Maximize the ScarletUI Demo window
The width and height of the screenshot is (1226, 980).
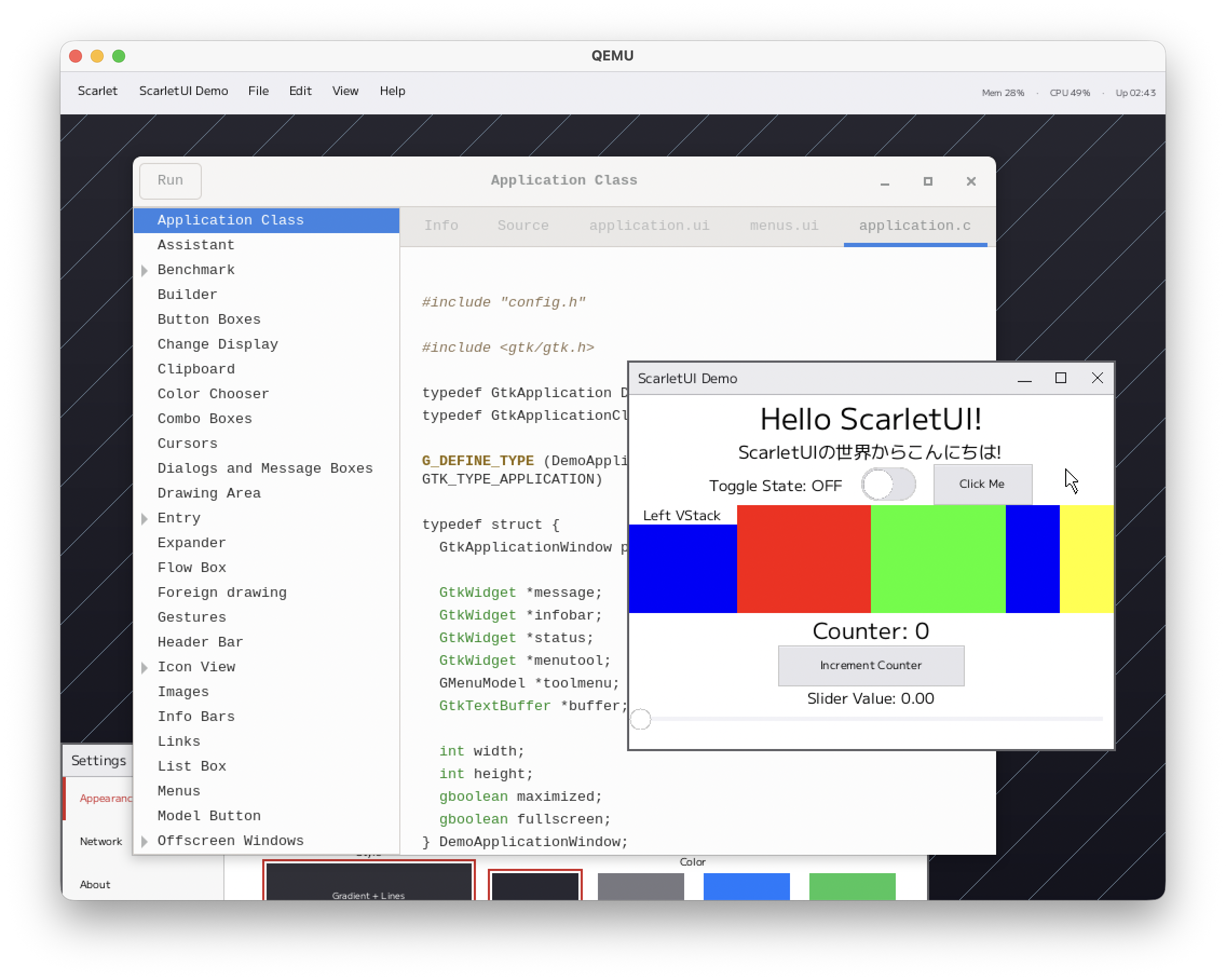tap(1060, 378)
